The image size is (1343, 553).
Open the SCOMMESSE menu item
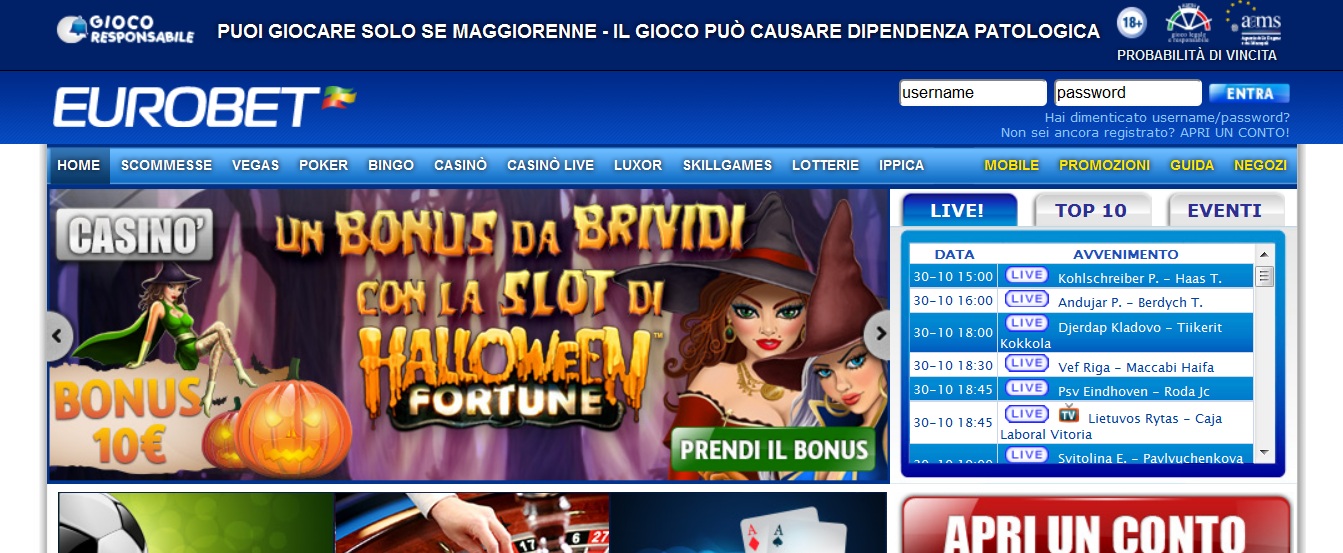click(166, 165)
